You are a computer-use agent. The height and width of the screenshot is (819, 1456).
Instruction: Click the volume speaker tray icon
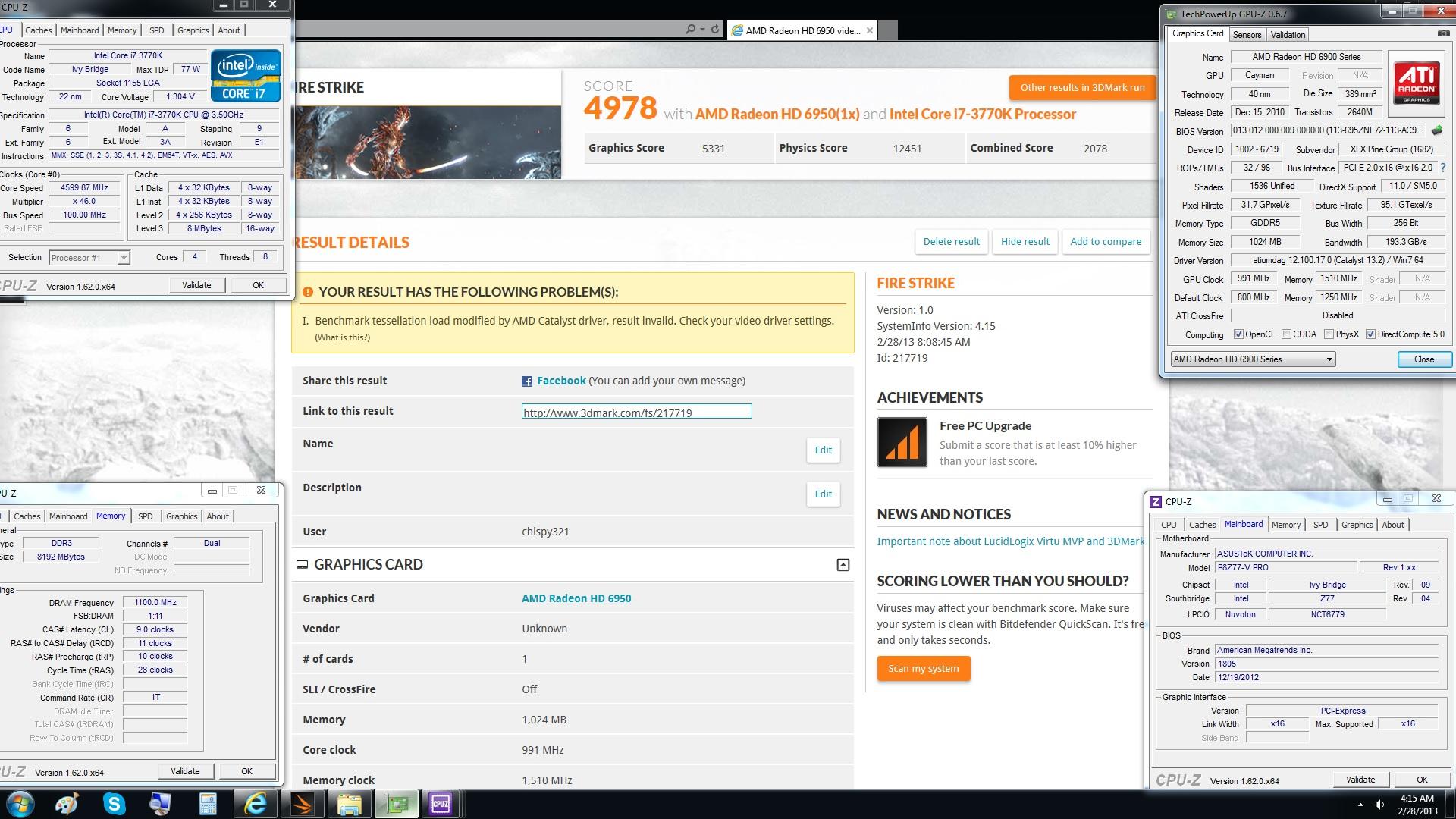click(1379, 805)
